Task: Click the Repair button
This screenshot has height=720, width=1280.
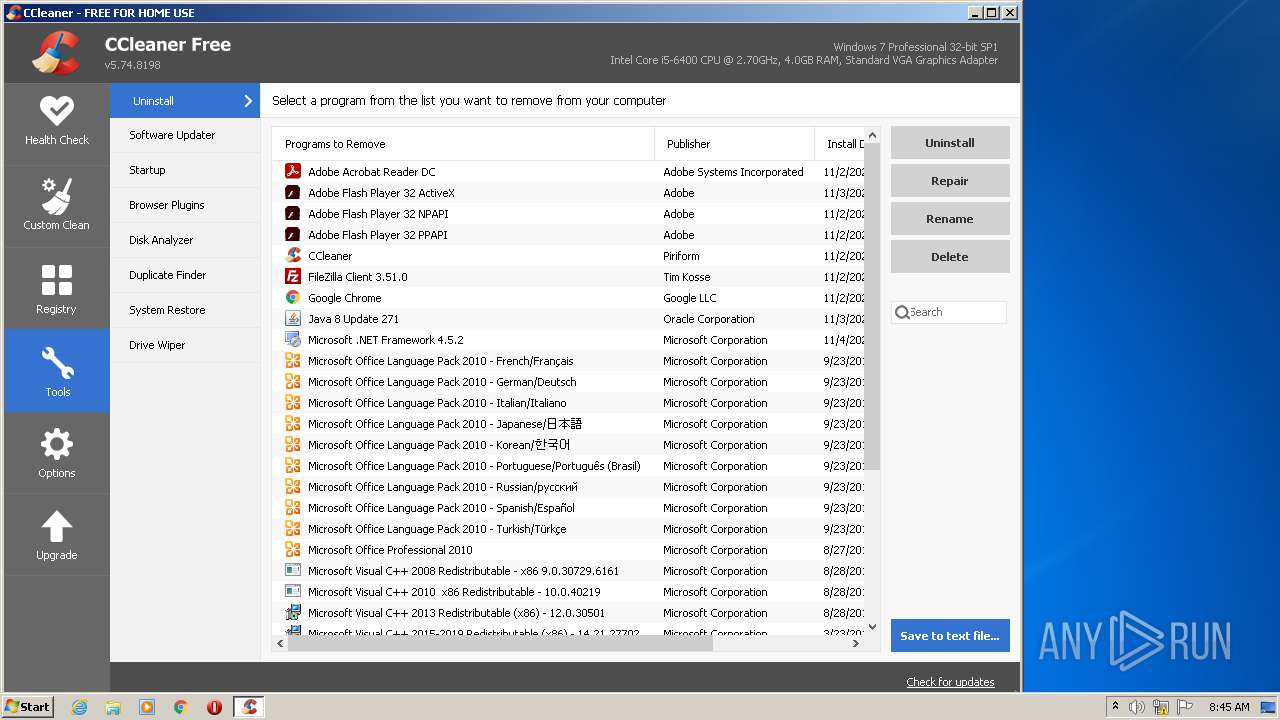Action: point(950,181)
